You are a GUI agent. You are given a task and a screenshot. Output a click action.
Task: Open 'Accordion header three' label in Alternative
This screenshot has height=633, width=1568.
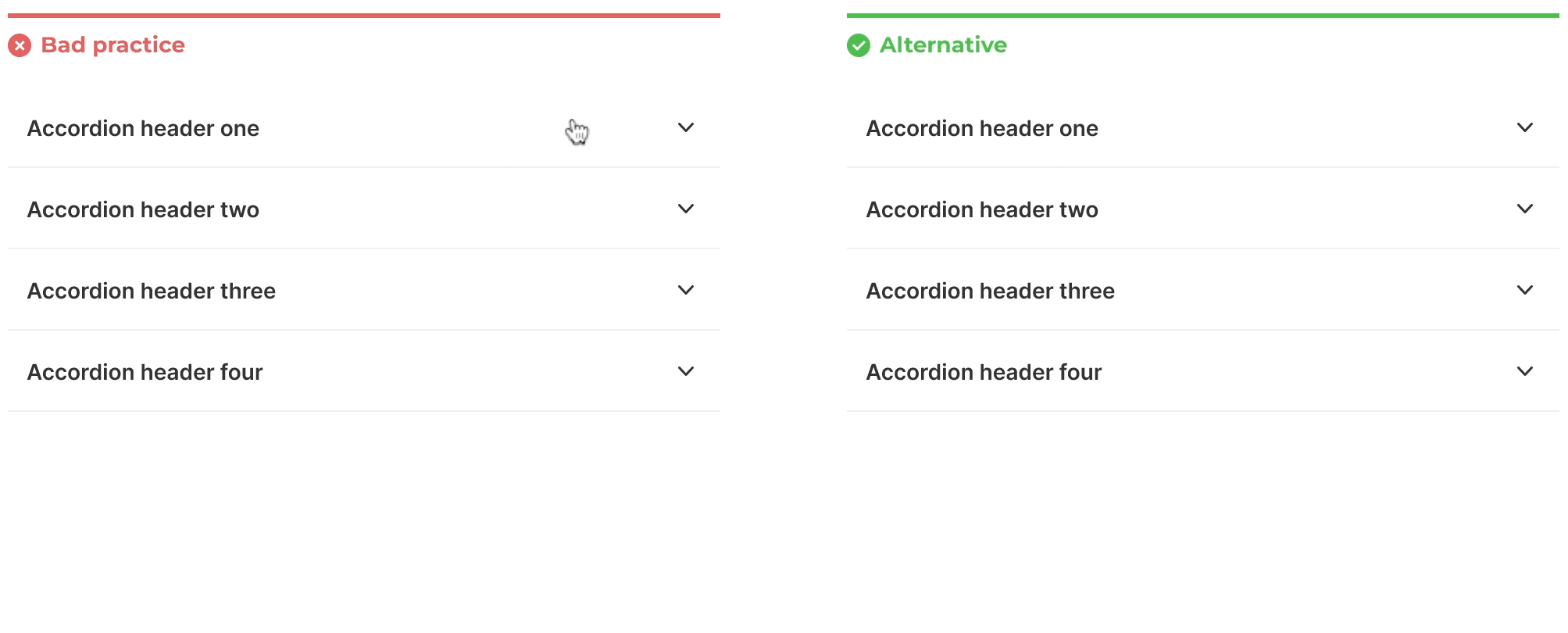pos(991,291)
